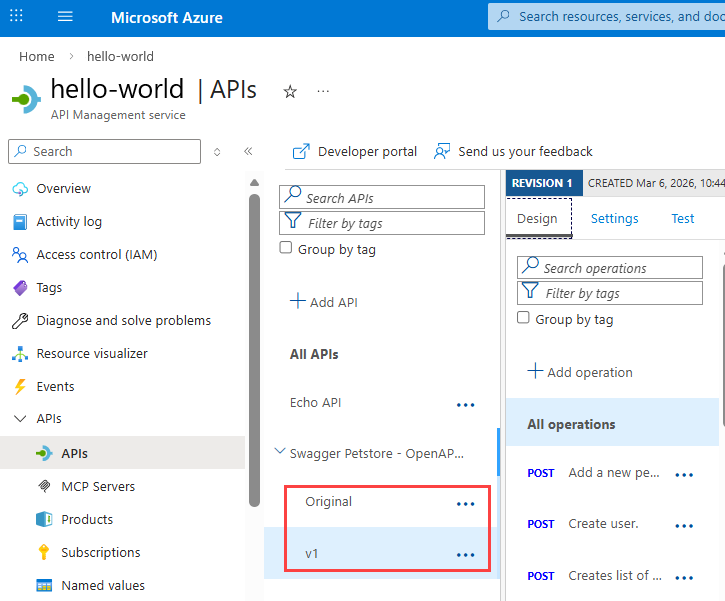Click the hello-world API Management service icon
The image size is (725, 601).
26,99
